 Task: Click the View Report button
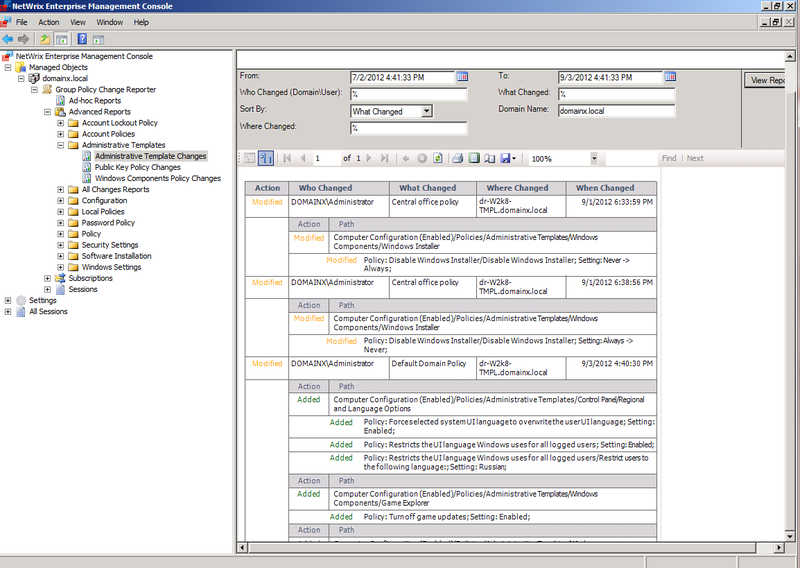765,80
